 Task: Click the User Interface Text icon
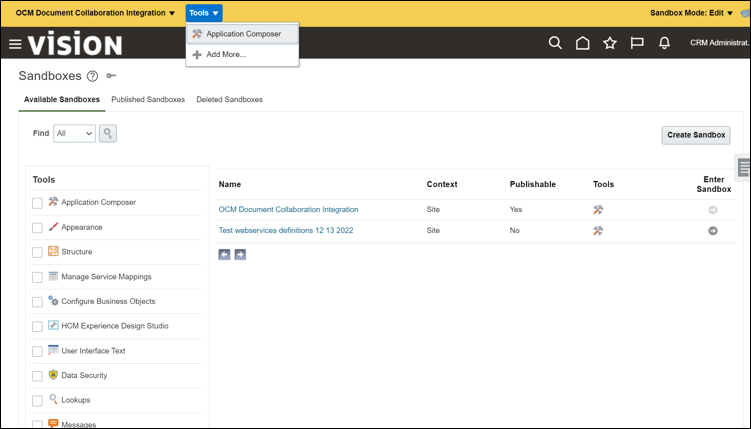pos(53,350)
